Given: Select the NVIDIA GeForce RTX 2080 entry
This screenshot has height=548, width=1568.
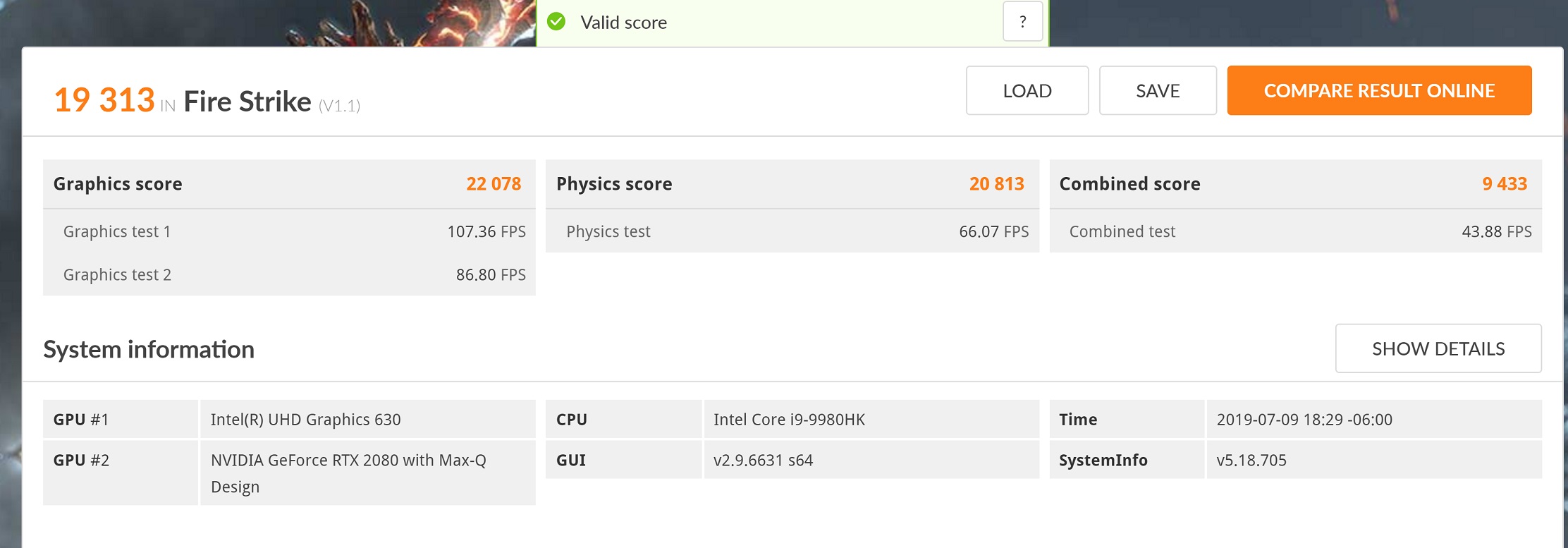Looking at the screenshot, I should click(348, 473).
